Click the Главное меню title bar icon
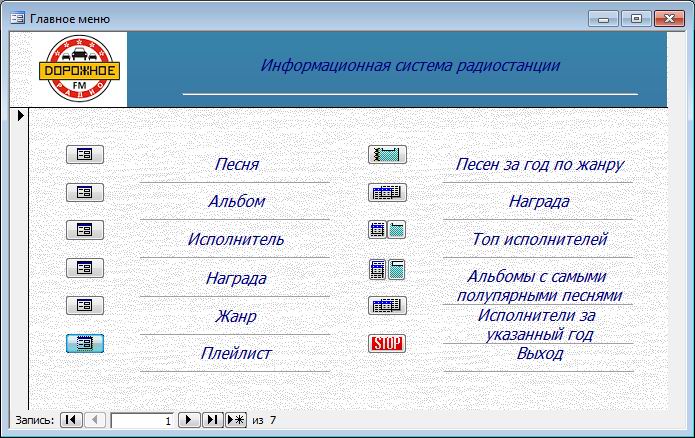The width and height of the screenshot is (695, 438). pyautogui.click(x=17, y=18)
